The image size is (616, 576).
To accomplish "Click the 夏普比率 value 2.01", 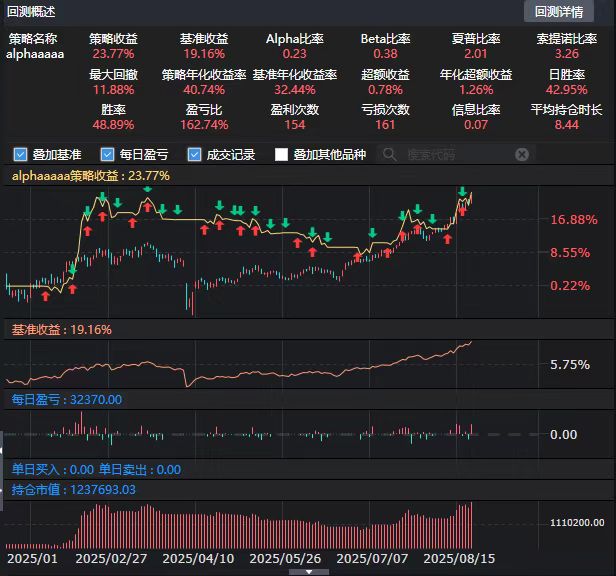I will [x=476, y=54].
